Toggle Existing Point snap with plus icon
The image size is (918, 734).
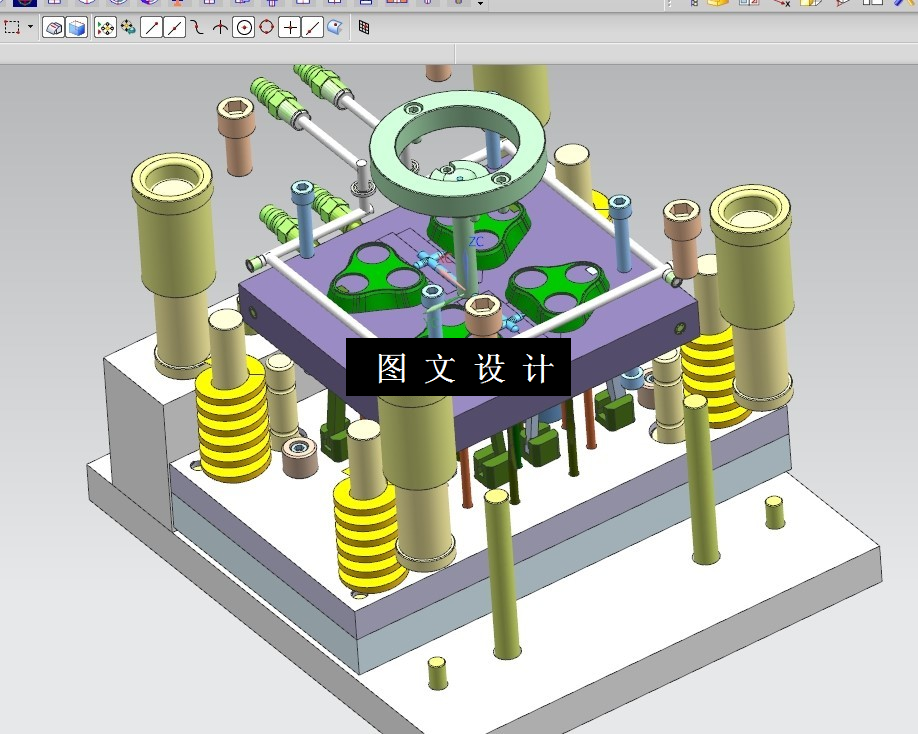(x=290, y=28)
